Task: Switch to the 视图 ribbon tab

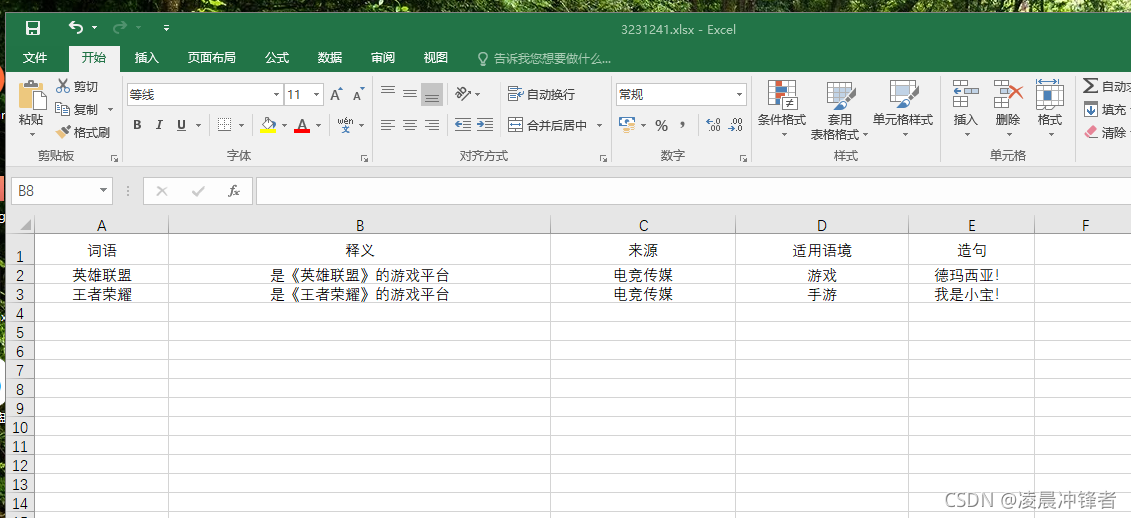Action: 436,58
